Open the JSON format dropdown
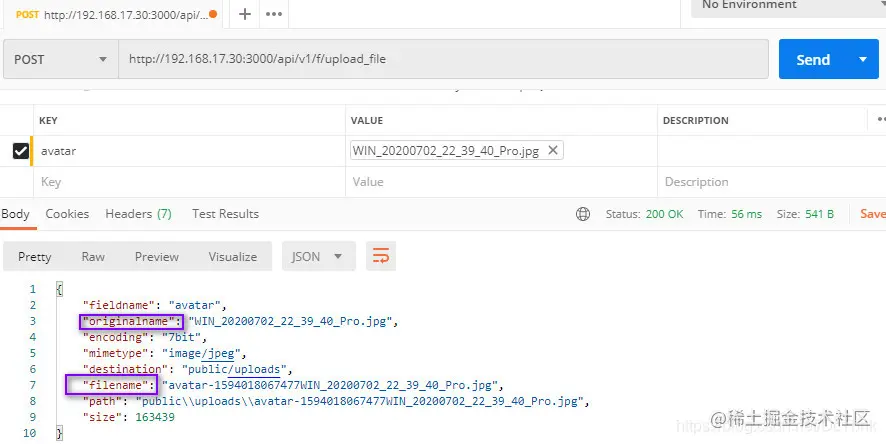886x444 pixels. [319, 256]
